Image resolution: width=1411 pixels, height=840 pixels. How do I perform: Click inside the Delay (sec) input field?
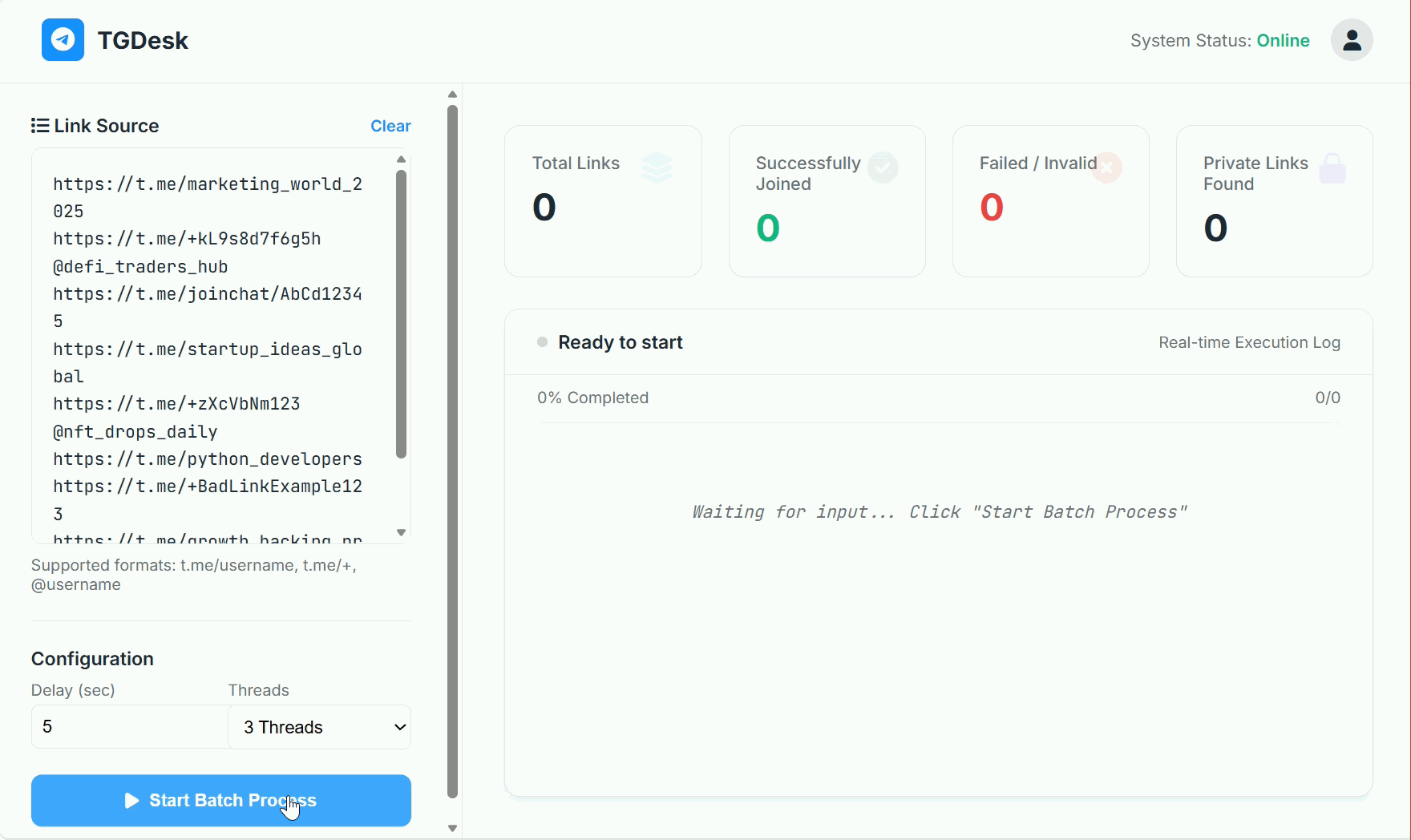click(x=128, y=727)
